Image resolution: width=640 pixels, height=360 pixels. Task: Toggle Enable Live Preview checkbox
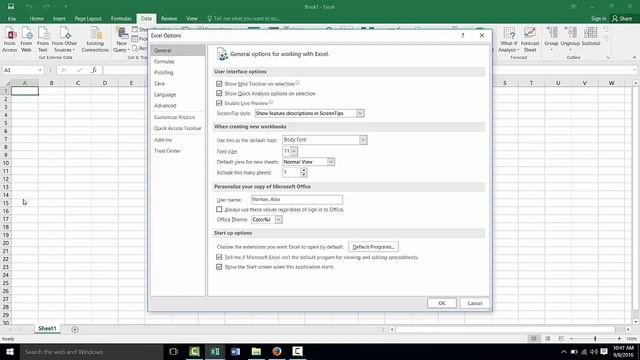(219, 103)
